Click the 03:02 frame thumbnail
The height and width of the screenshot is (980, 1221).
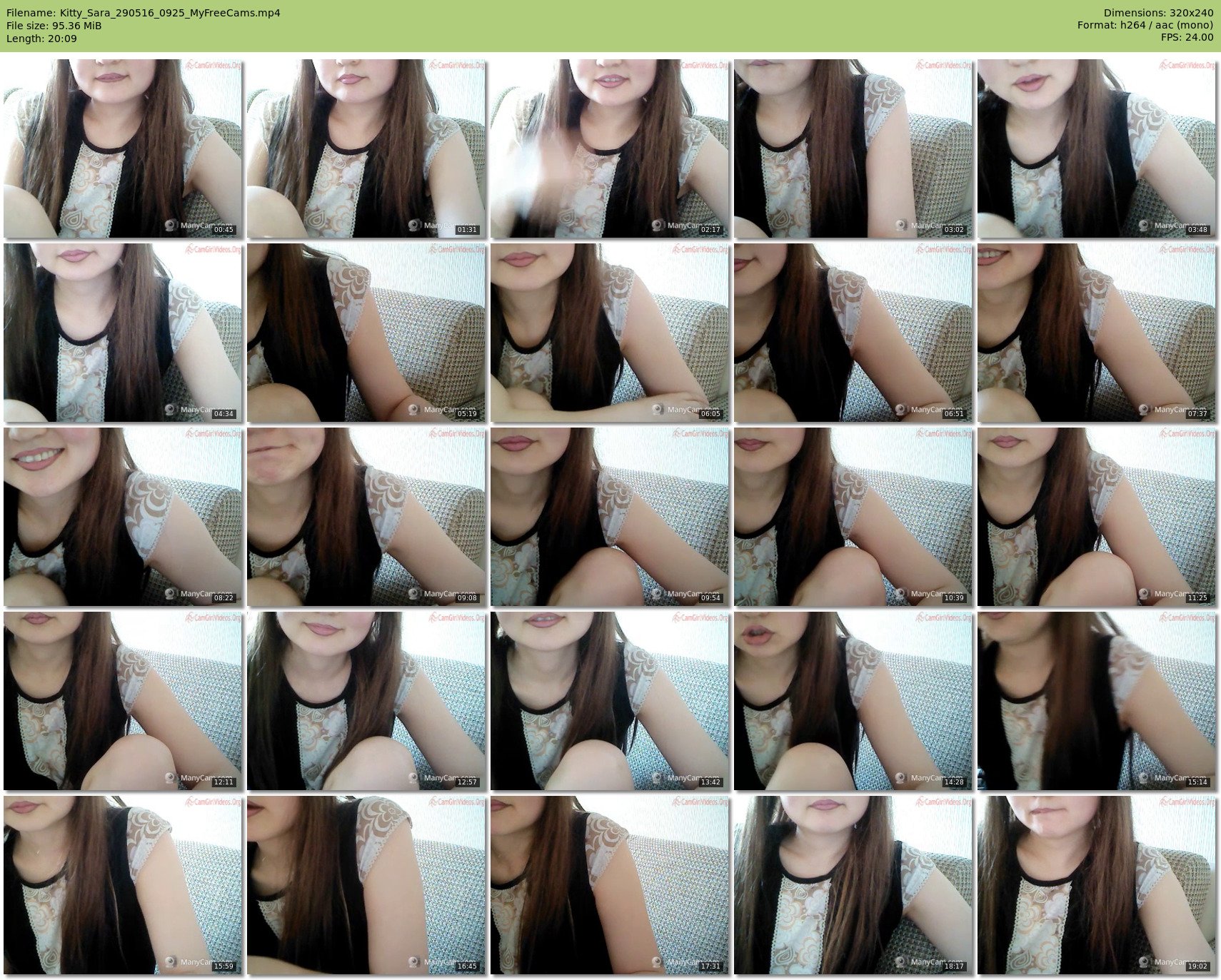(853, 148)
